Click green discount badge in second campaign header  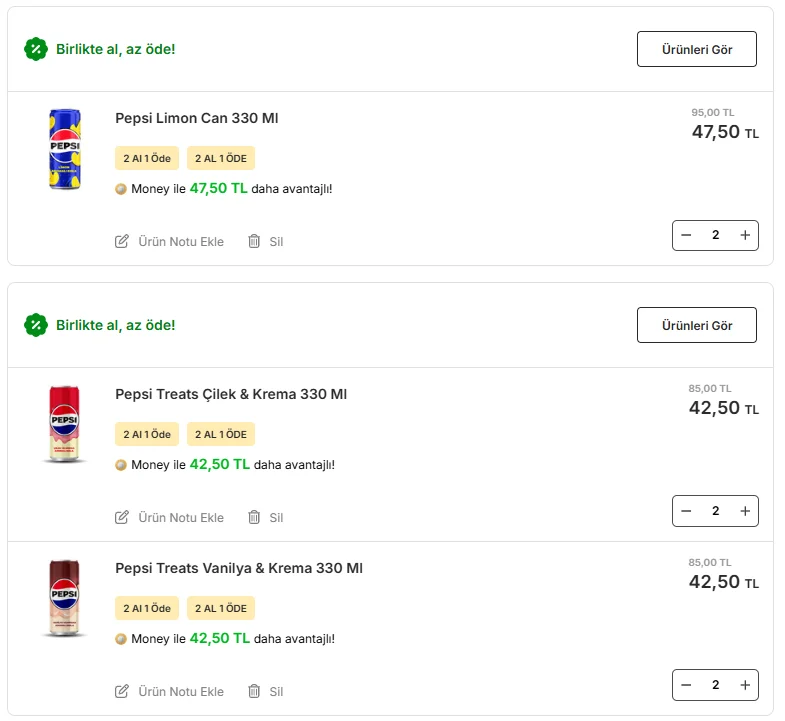pyautogui.click(x=36, y=325)
